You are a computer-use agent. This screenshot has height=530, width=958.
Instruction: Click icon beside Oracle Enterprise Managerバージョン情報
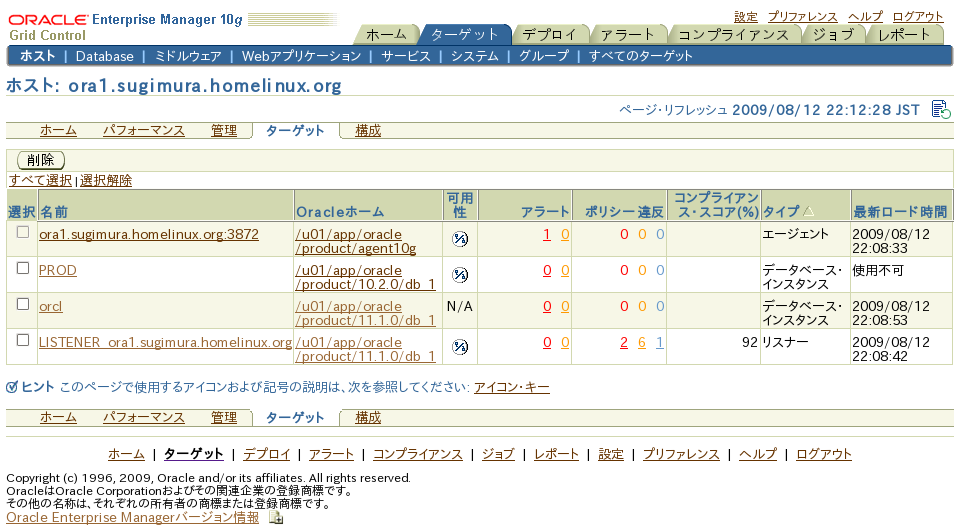click(x=276, y=518)
